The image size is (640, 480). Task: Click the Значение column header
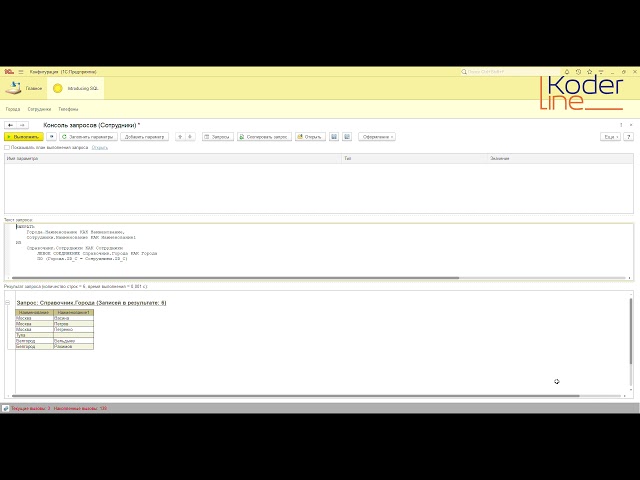(560, 158)
